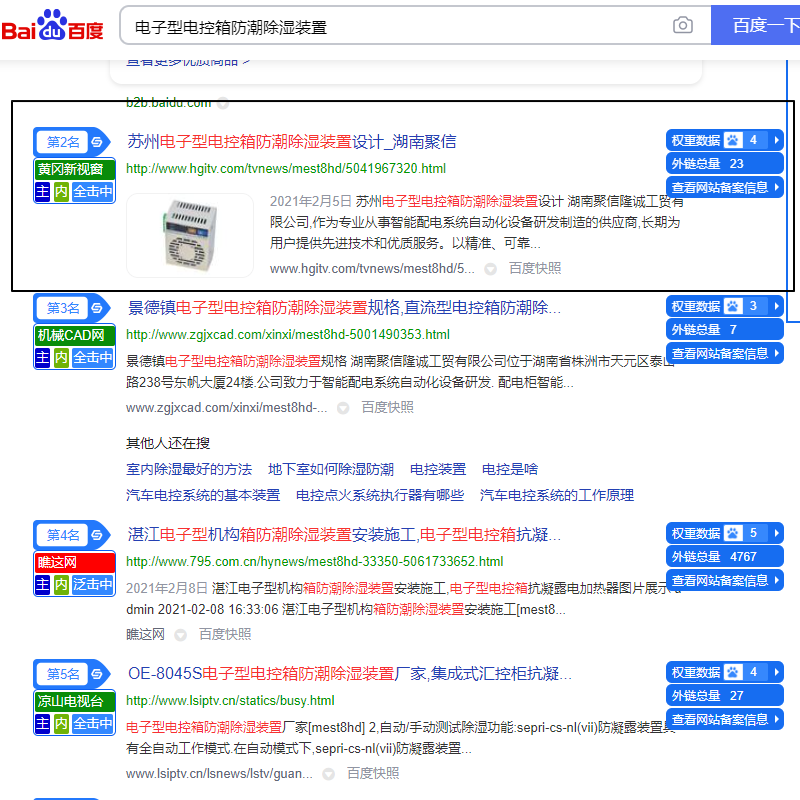The width and height of the screenshot is (800, 800).
Task: Click the 第2名 rank badge
Action: (62, 142)
